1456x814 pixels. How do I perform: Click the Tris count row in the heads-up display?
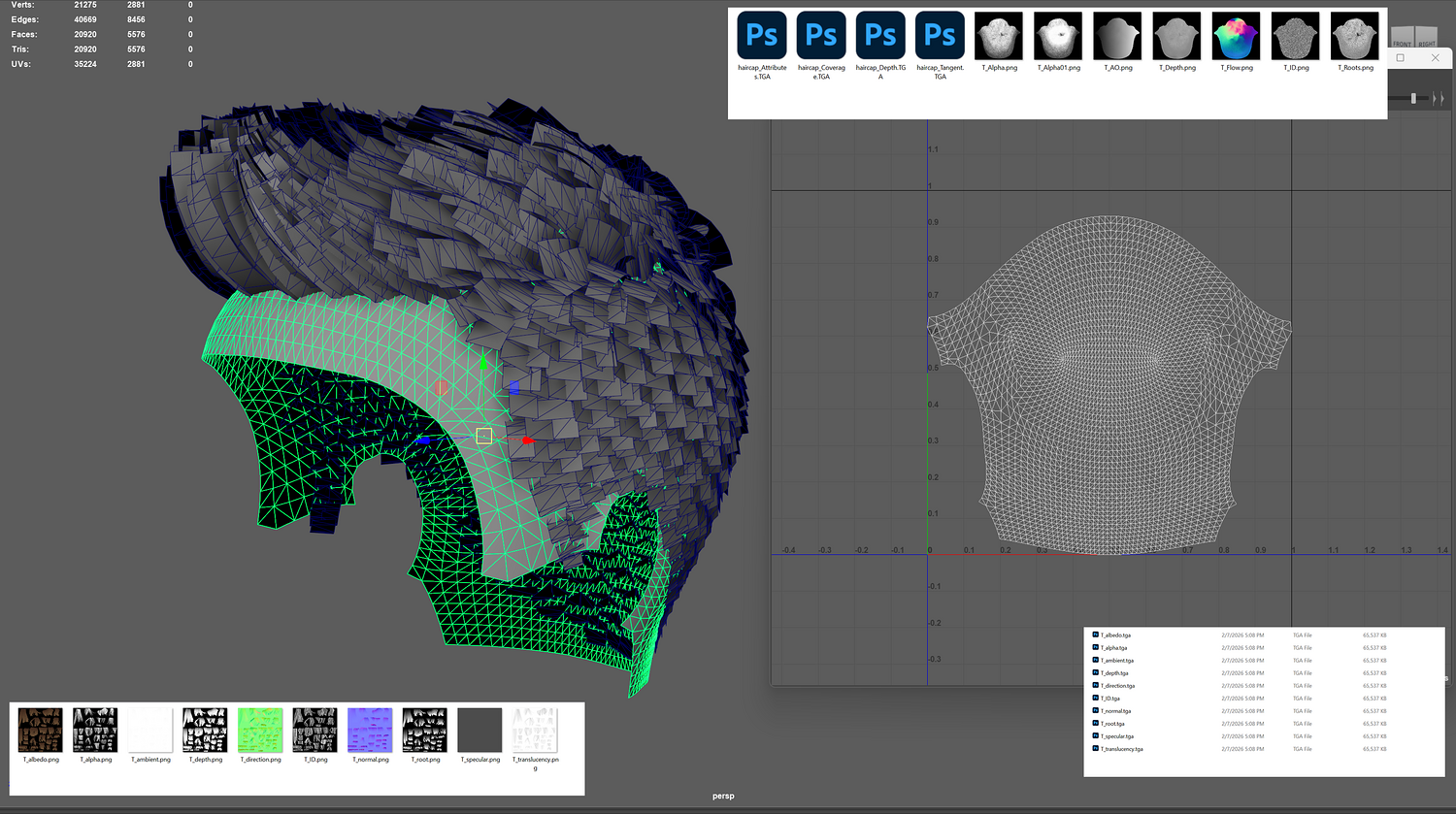point(102,49)
